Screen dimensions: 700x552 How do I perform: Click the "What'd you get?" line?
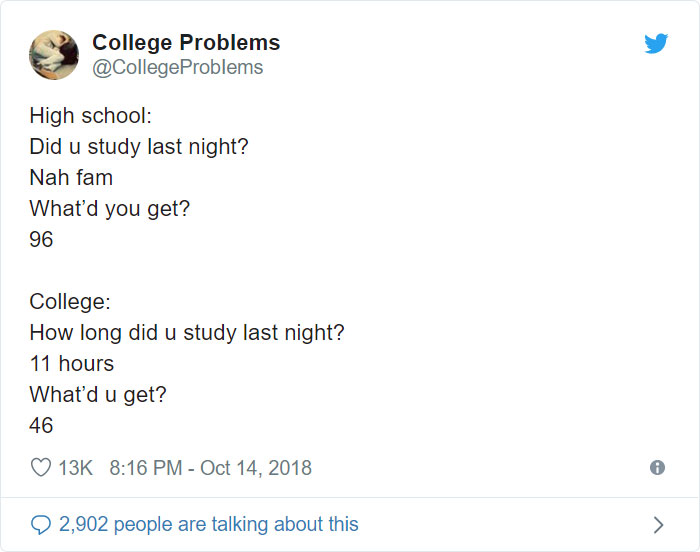coord(110,209)
